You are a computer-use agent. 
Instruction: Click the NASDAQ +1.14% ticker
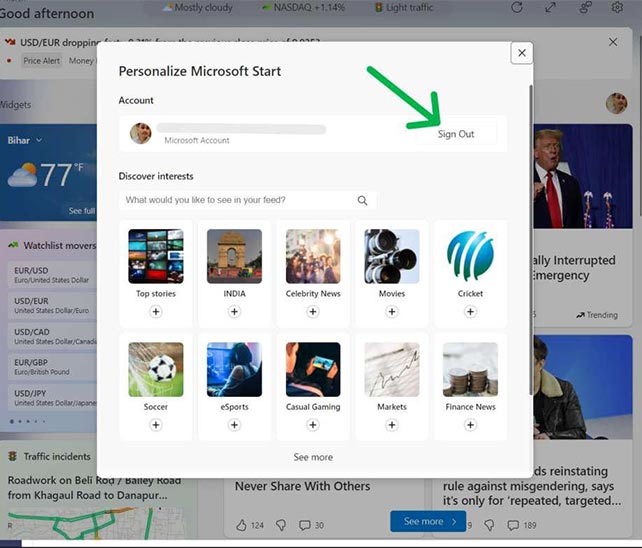point(303,7)
